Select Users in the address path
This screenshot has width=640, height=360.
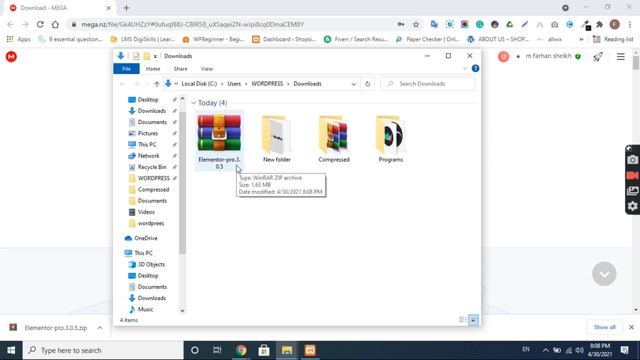coord(234,84)
